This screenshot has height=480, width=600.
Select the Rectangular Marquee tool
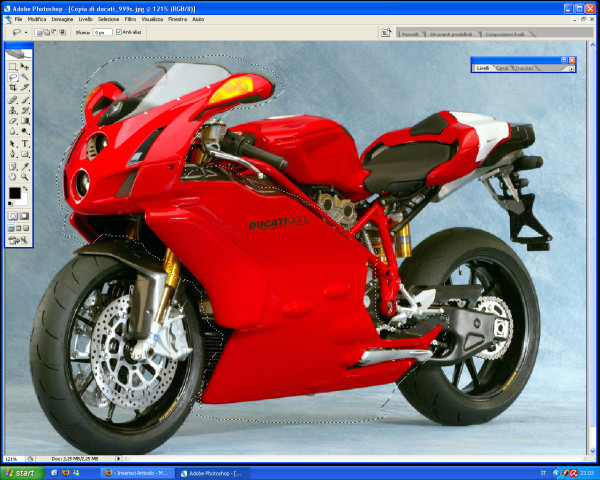pos(13,66)
